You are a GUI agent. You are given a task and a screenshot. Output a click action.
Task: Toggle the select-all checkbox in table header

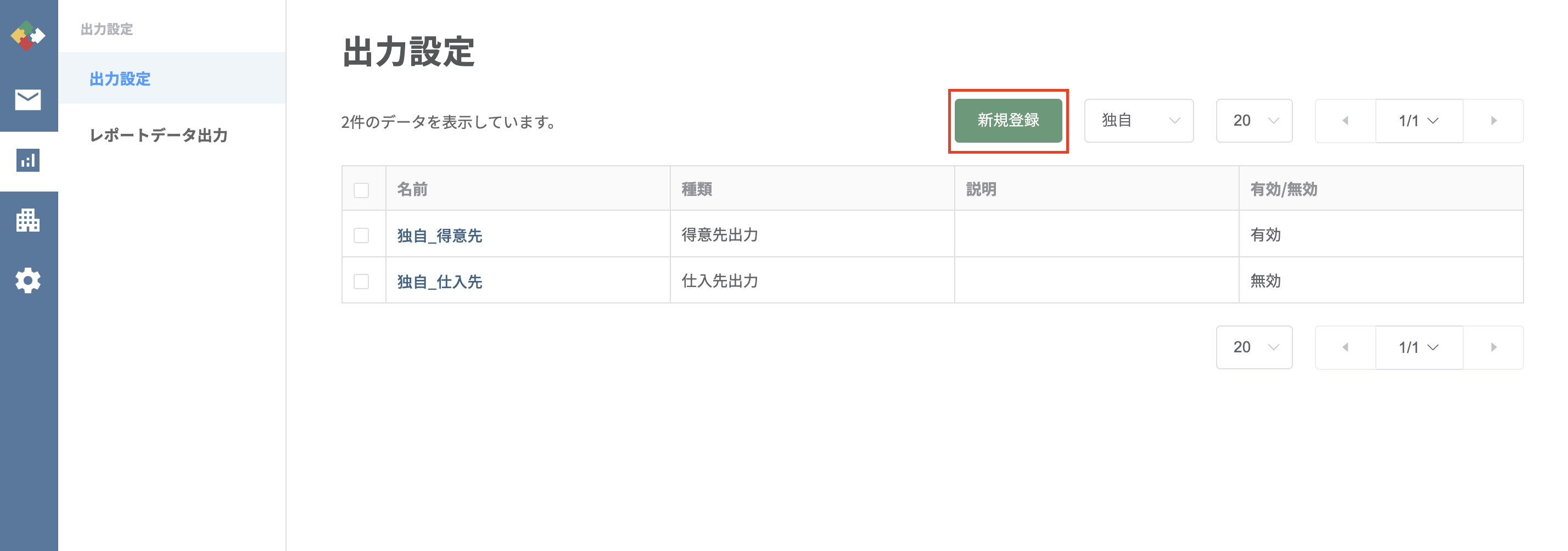coord(362,190)
